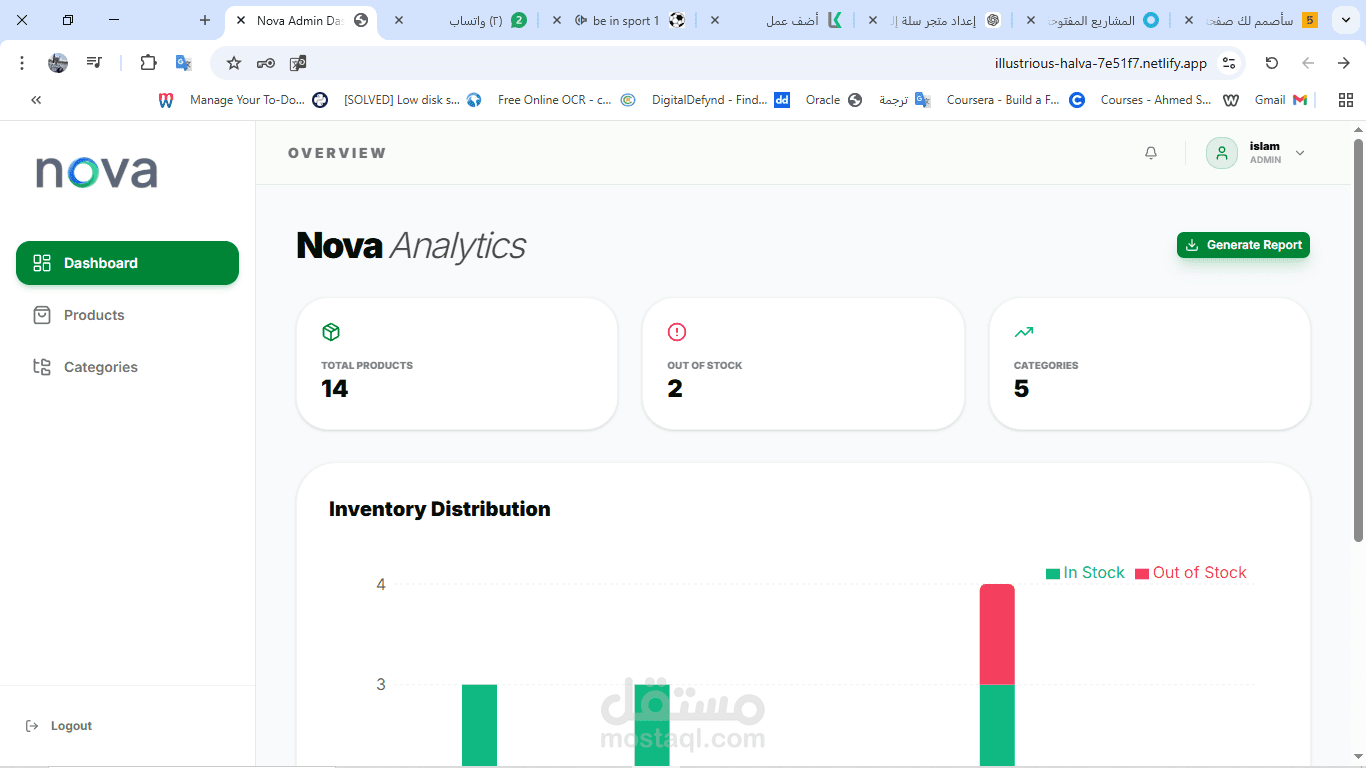
Task: Click the page vertical scrollbar
Action: point(1358,340)
